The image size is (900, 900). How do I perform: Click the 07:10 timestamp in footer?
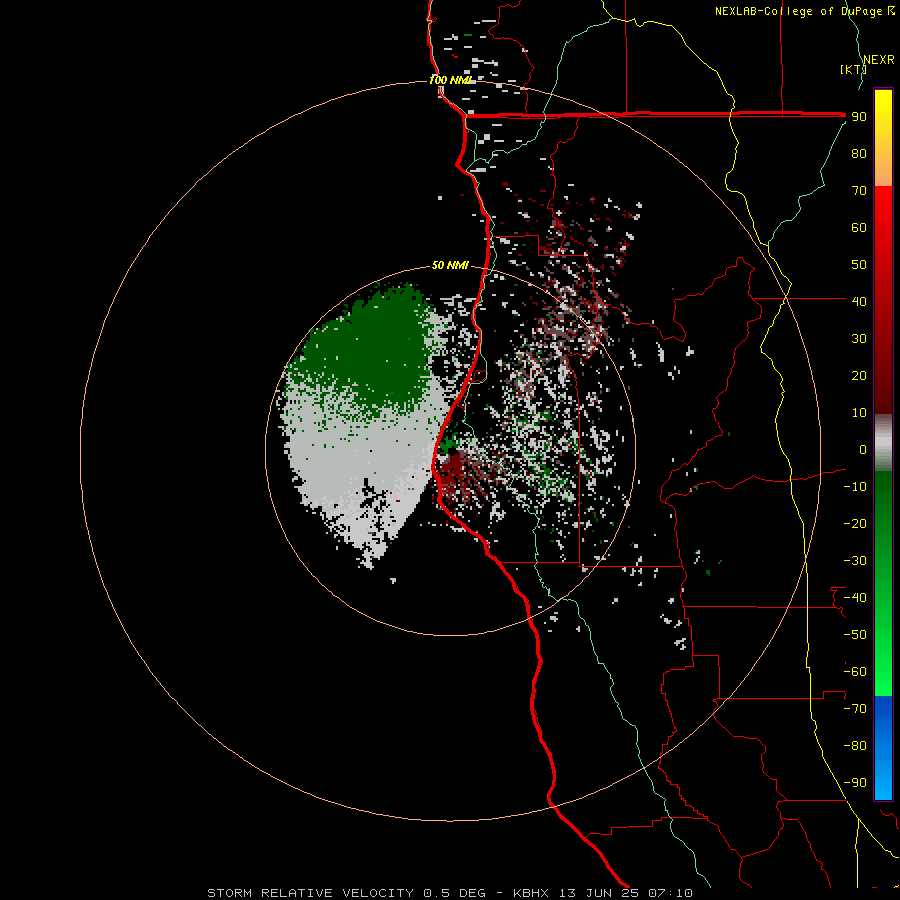coord(670,893)
